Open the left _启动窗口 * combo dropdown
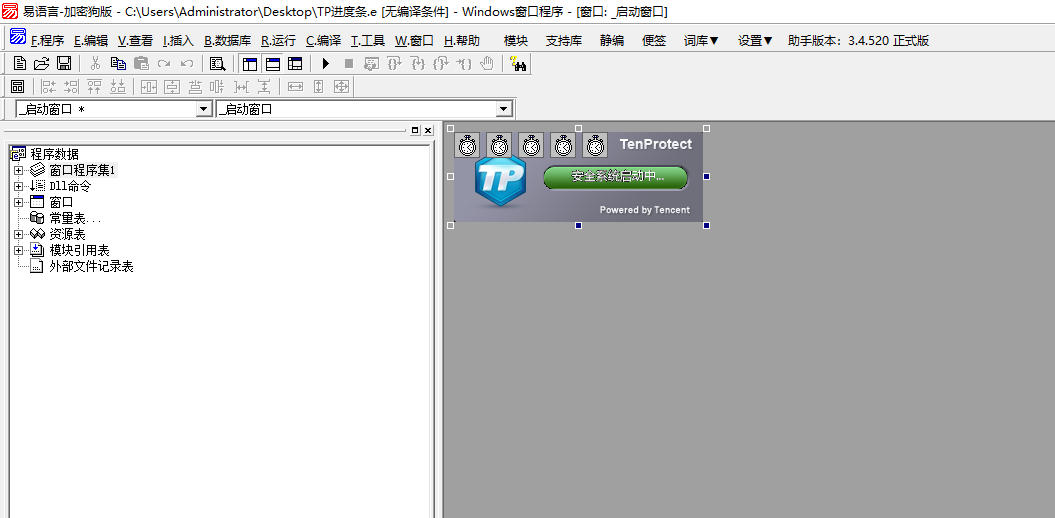 point(204,109)
